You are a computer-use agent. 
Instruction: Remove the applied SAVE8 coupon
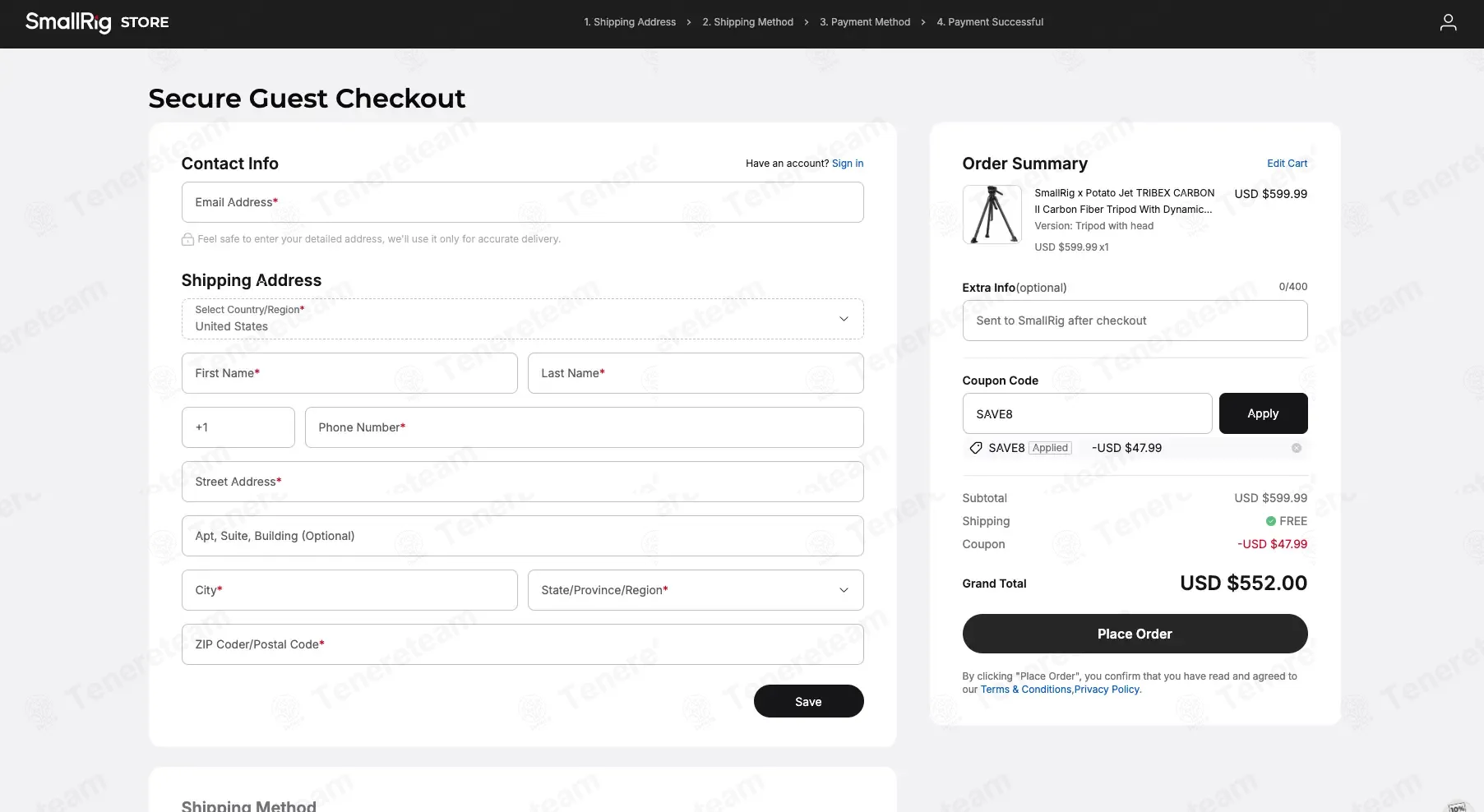(x=1297, y=448)
